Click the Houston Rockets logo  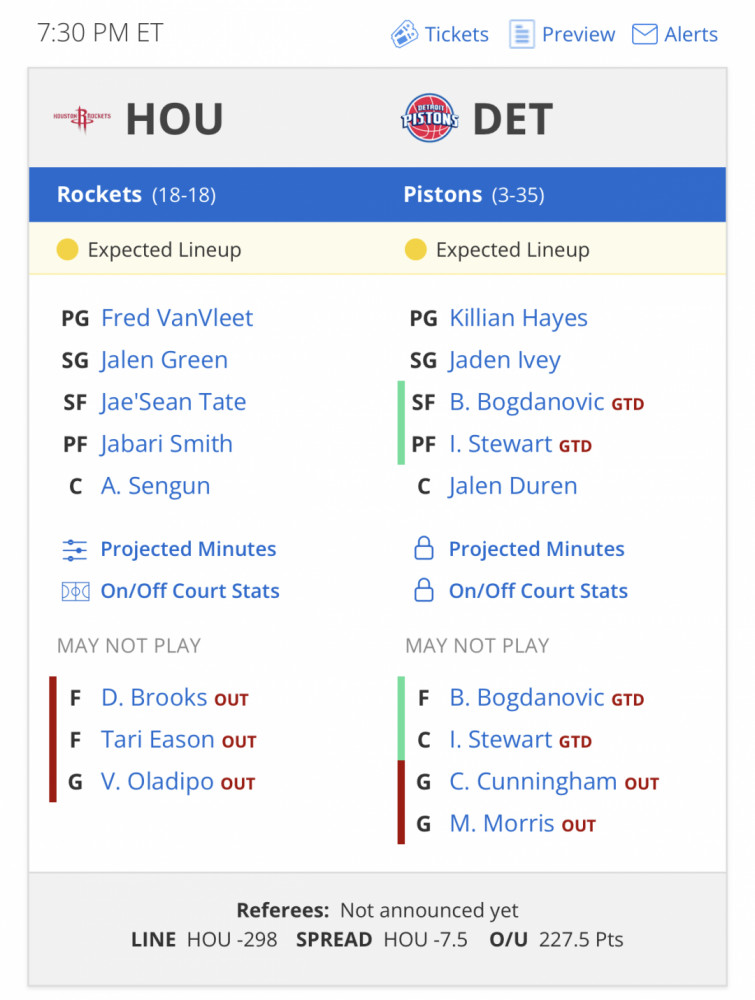click(x=82, y=119)
